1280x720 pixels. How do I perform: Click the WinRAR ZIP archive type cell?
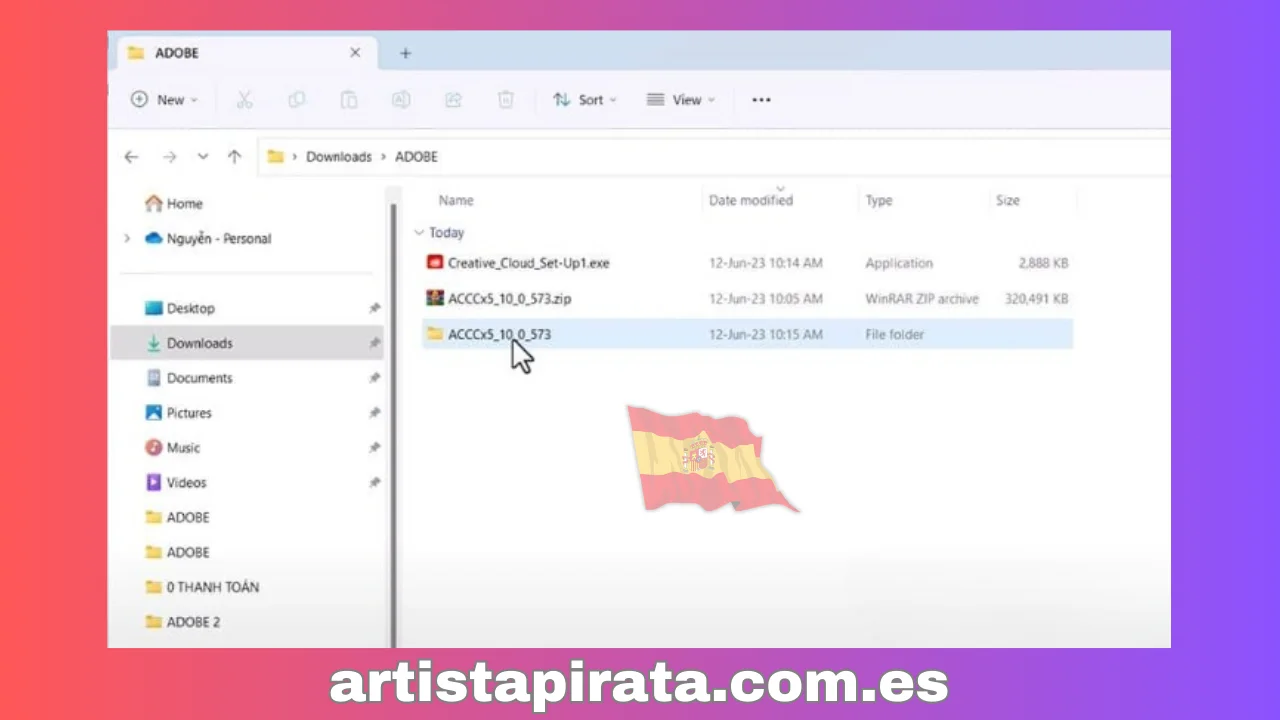(922, 299)
